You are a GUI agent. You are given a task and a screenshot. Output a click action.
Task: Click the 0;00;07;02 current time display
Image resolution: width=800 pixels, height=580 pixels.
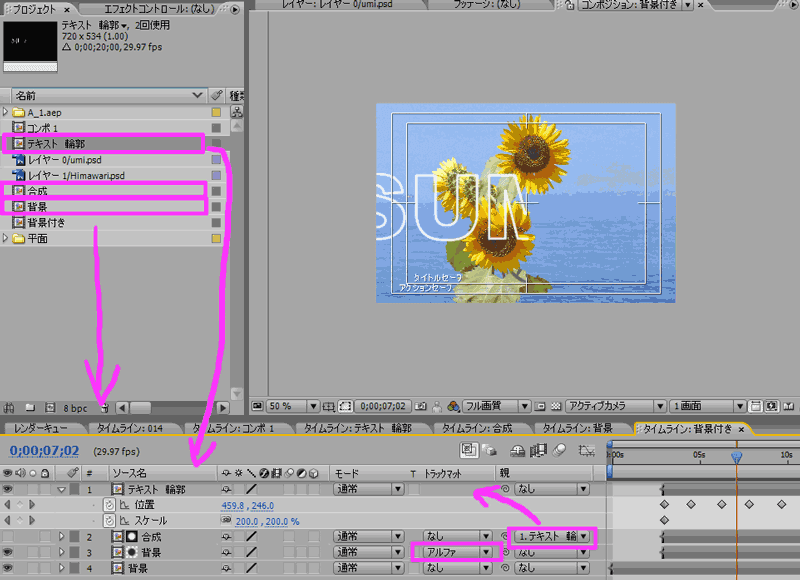pyautogui.click(x=43, y=451)
